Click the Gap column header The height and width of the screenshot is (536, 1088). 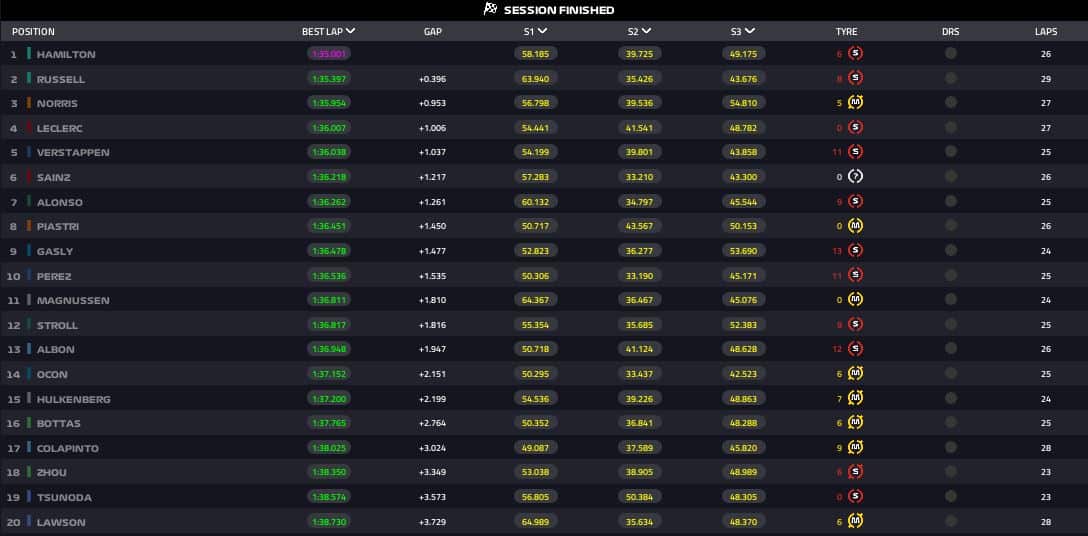click(433, 31)
